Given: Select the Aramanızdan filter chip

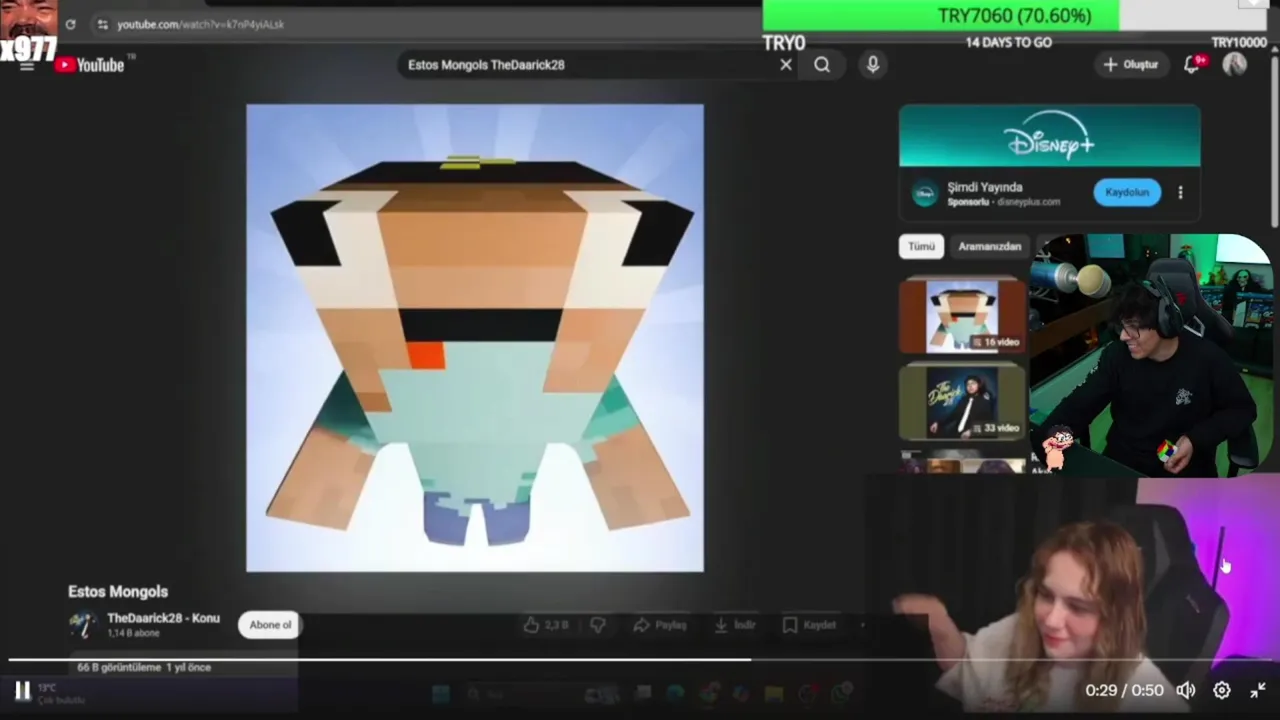Looking at the screenshot, I should point(989,246).
